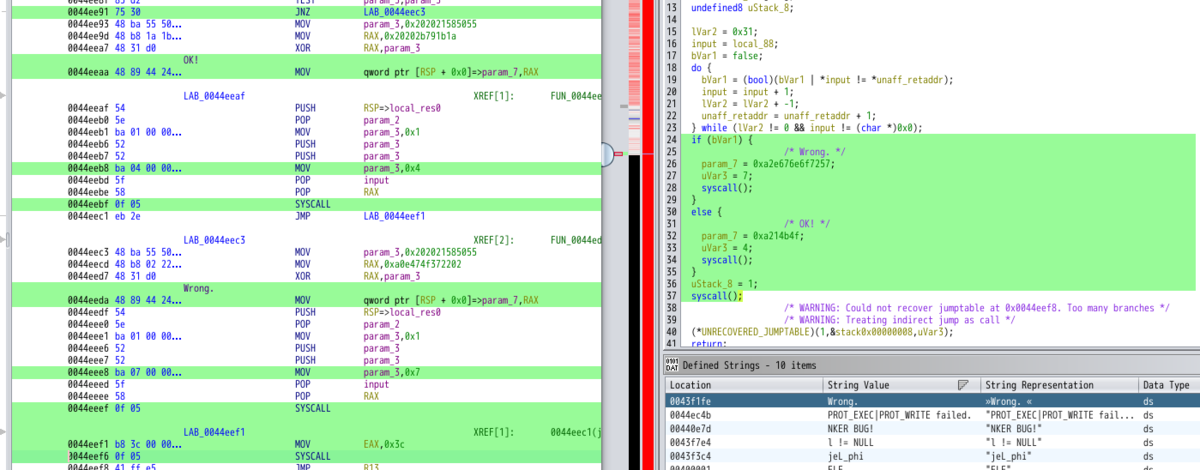
Task: Select address 0044ee93 in the listing
Action: coord(89,22)
